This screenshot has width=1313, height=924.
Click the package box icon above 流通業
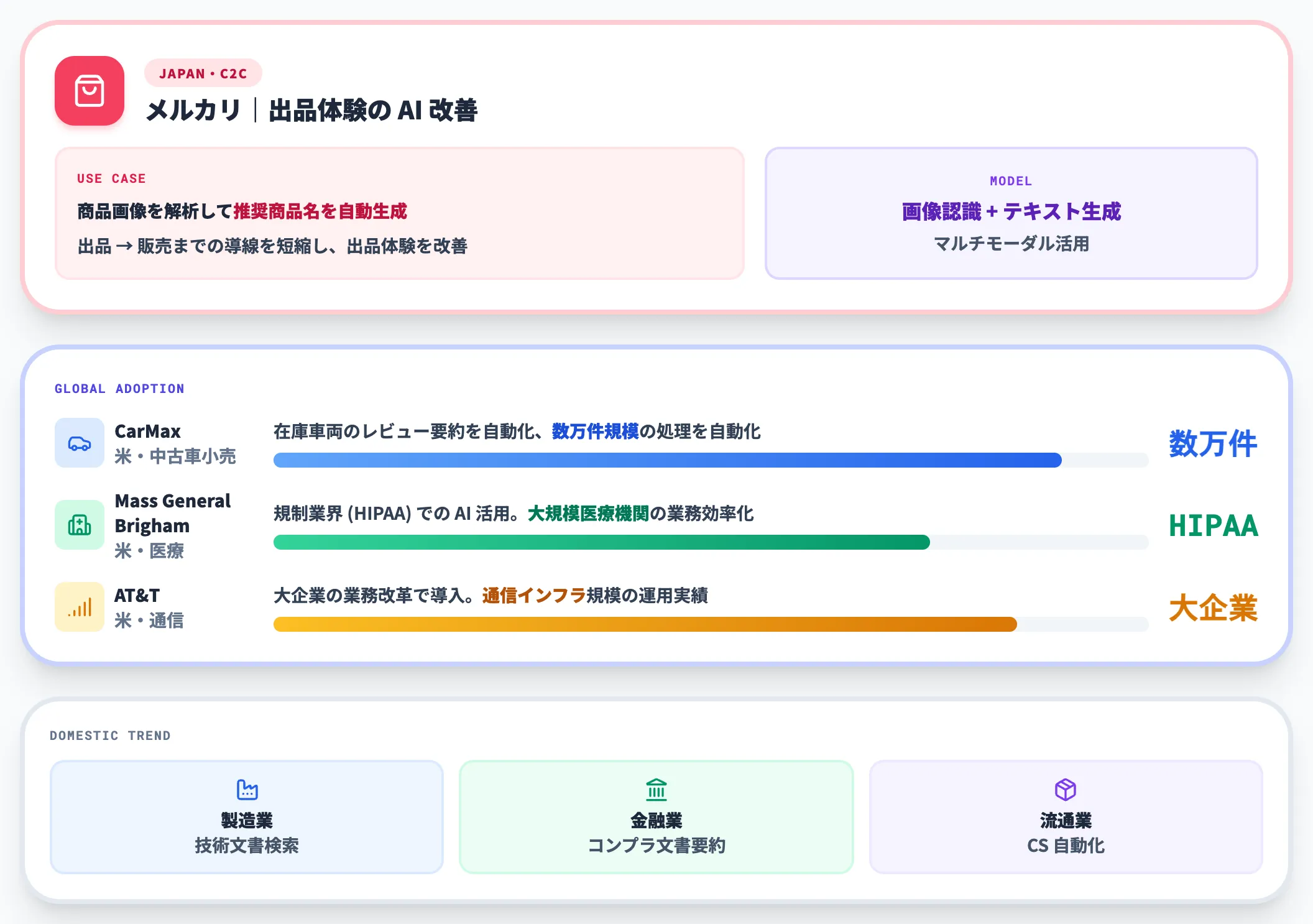(x=1066, y=789)
